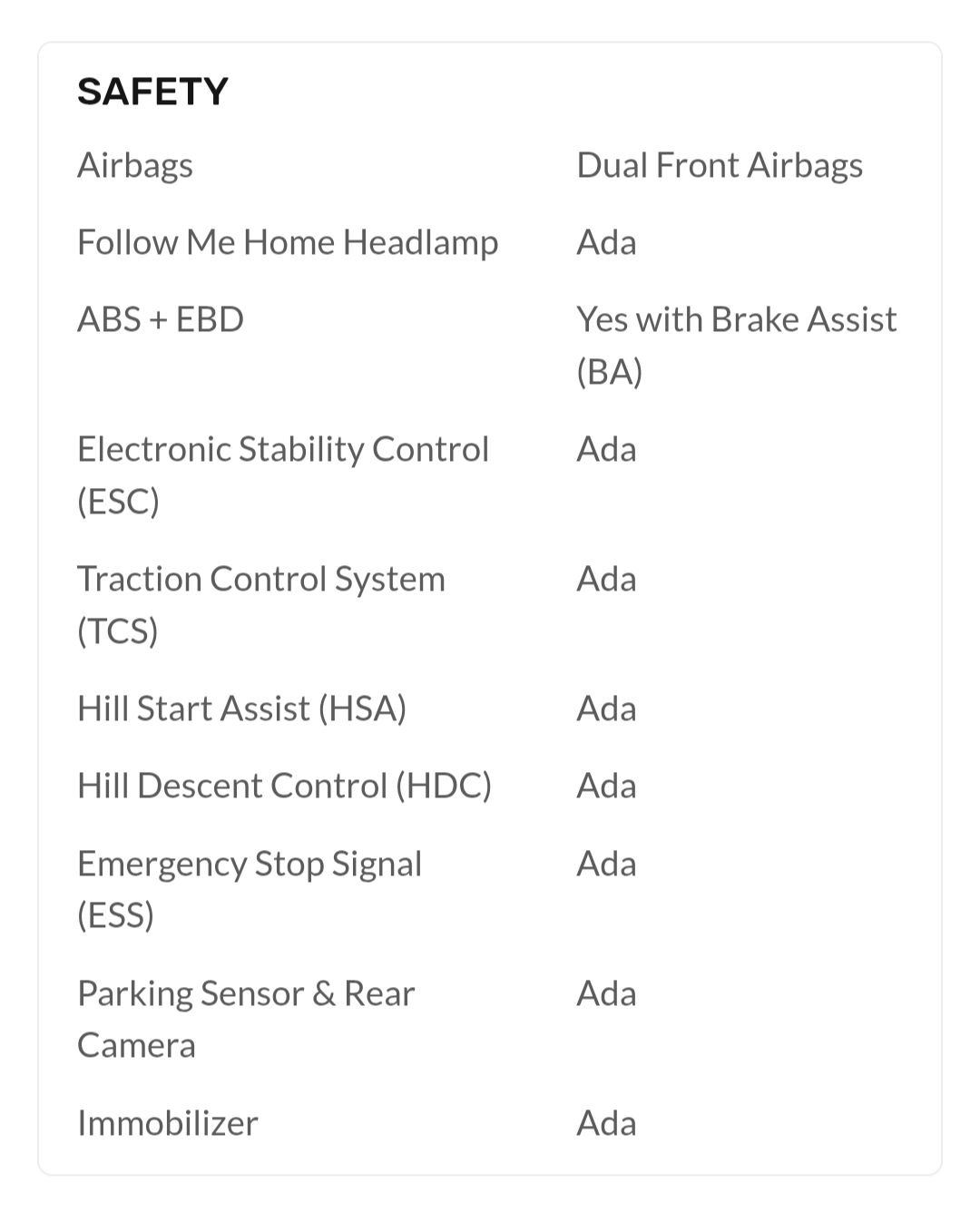Click the Yes with Brake Assist (BA) value
Image resolution: width=980 pixels, height=1222 pixels.
click(736, 345)
